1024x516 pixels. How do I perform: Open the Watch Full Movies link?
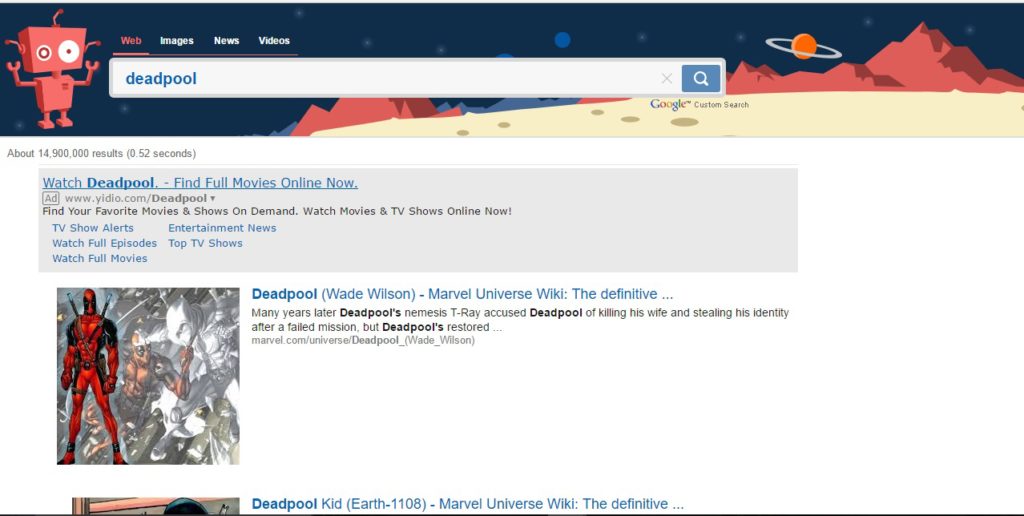click(100, 259)
